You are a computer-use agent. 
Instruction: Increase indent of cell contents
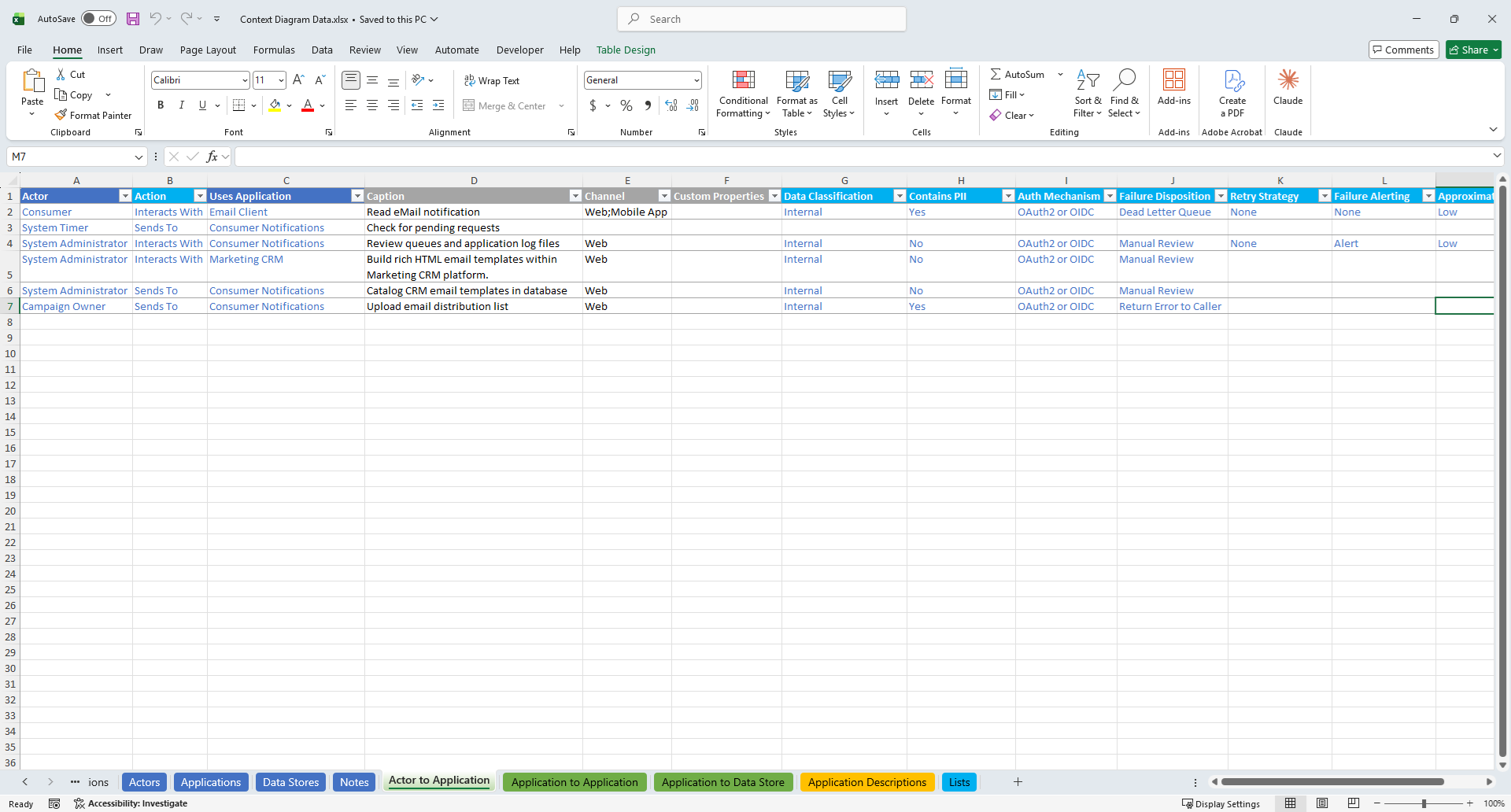pos(438,105)
